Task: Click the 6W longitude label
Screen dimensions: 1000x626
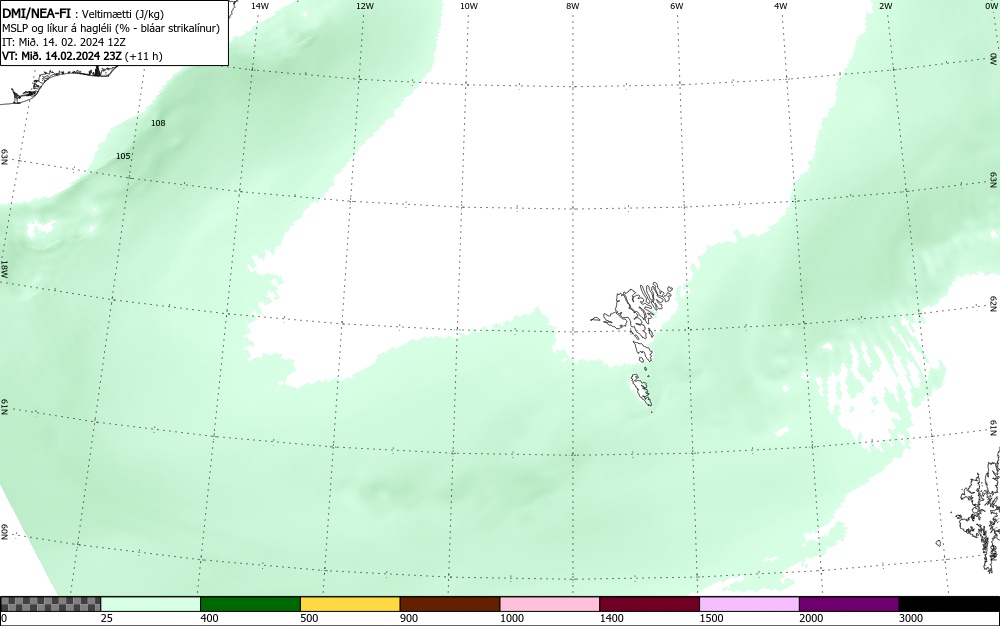Action: (x=677, y=6)
